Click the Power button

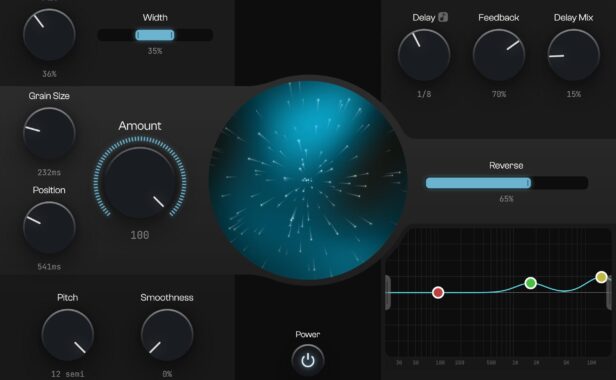click(x=308, y=360)
